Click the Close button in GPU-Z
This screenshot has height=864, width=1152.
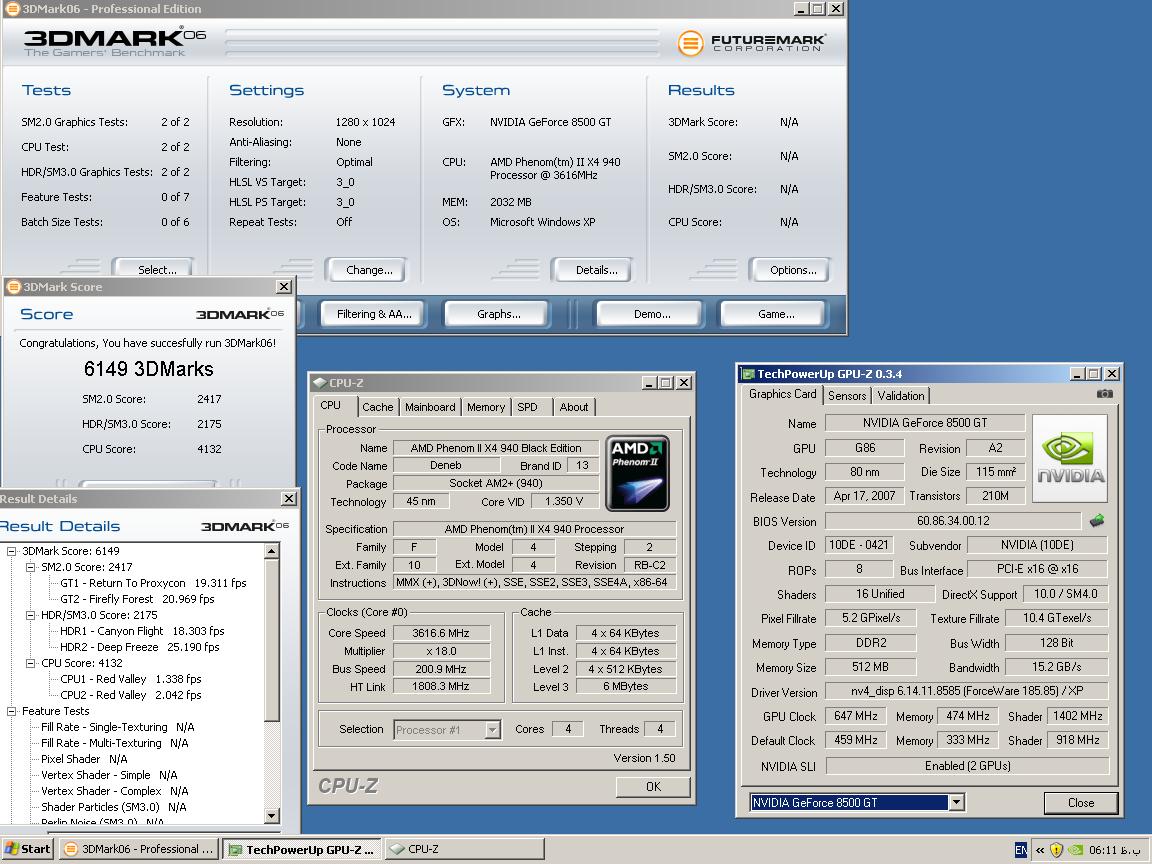[x=1081, y=802]
